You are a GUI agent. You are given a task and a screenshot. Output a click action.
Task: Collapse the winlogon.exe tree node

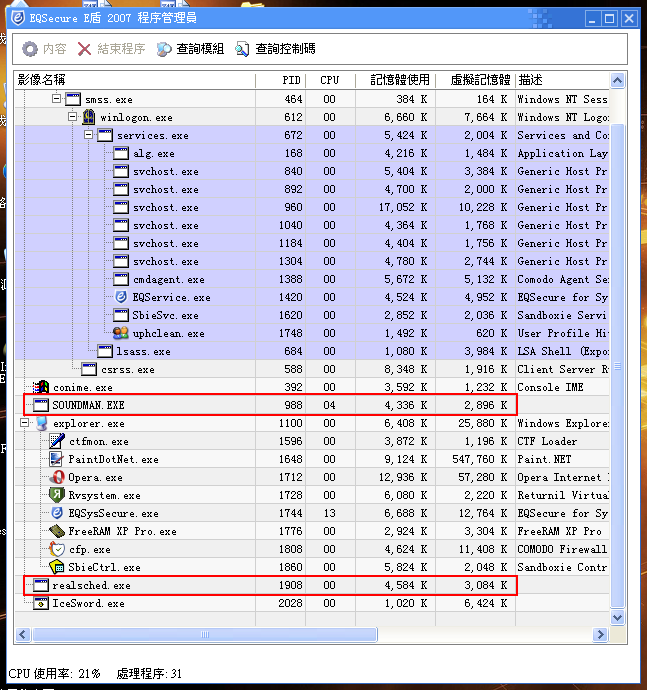(x=73, y=117)
